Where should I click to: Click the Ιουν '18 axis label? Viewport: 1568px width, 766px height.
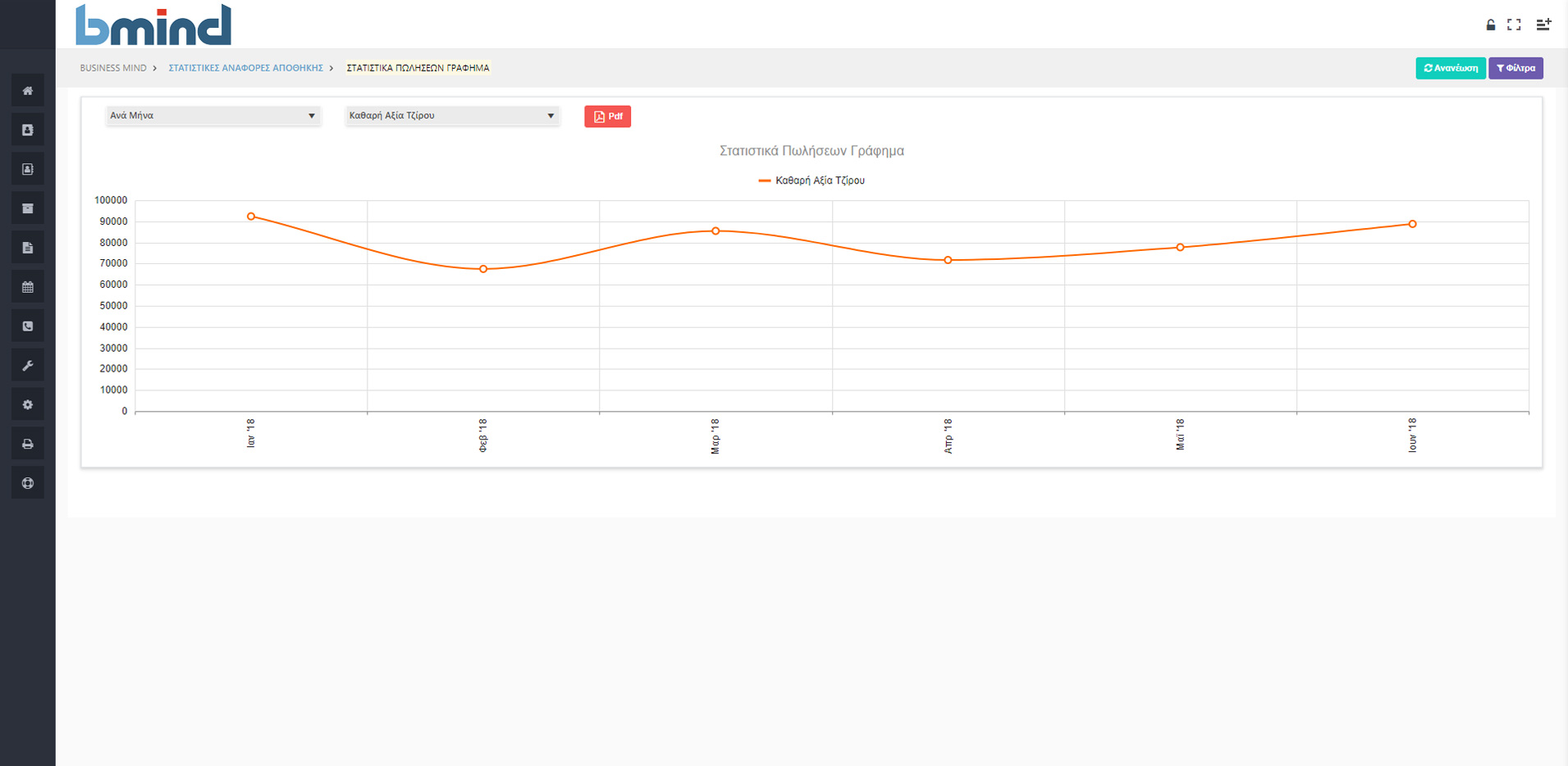(x=1412, y=435)
